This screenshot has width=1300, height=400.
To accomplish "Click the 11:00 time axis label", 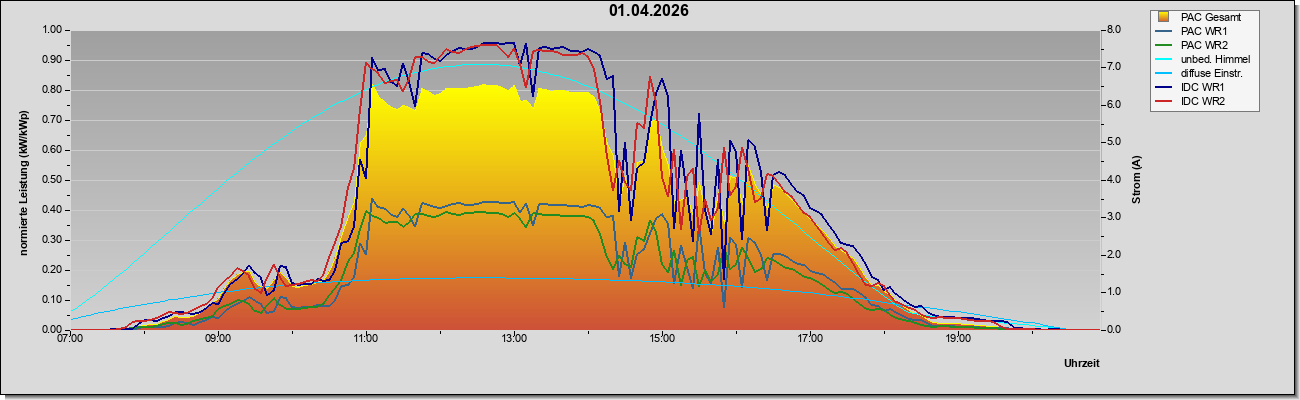I will [366, 338].
